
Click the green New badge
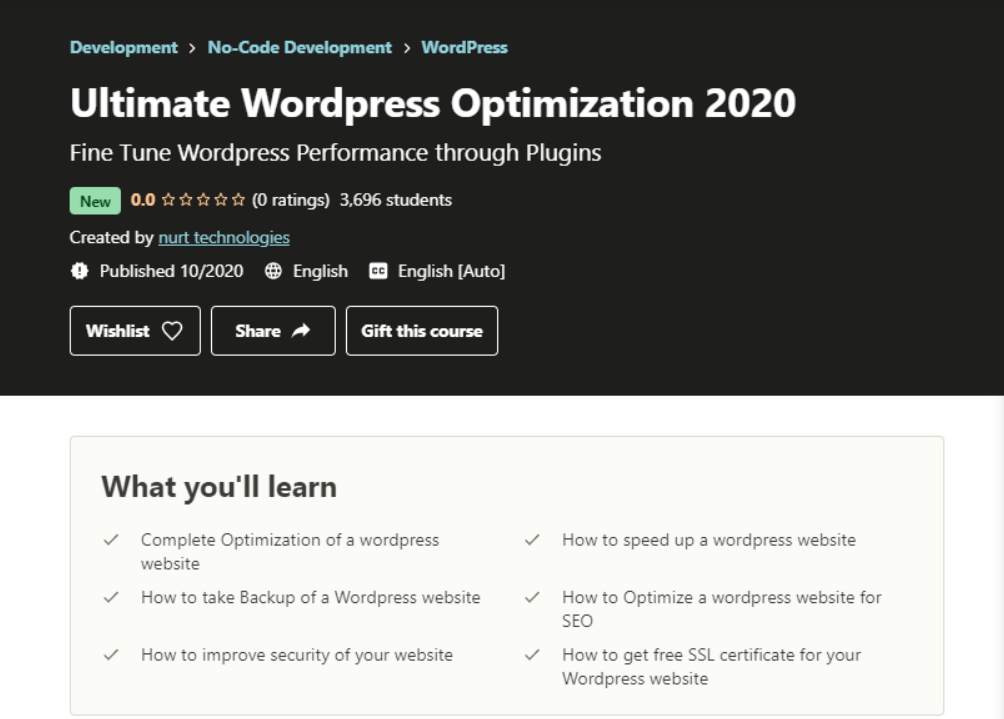point(94,201)
